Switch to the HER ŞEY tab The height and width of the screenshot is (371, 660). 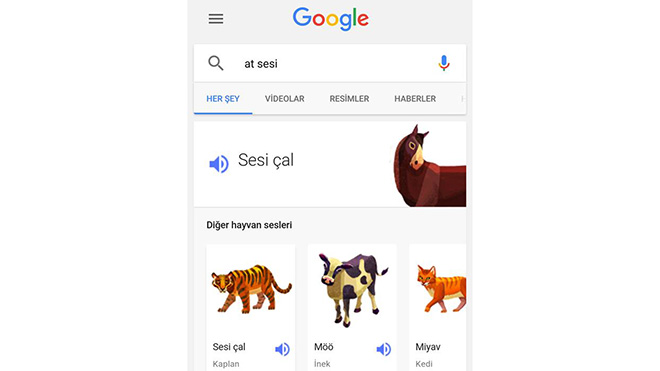pos(223,99)
